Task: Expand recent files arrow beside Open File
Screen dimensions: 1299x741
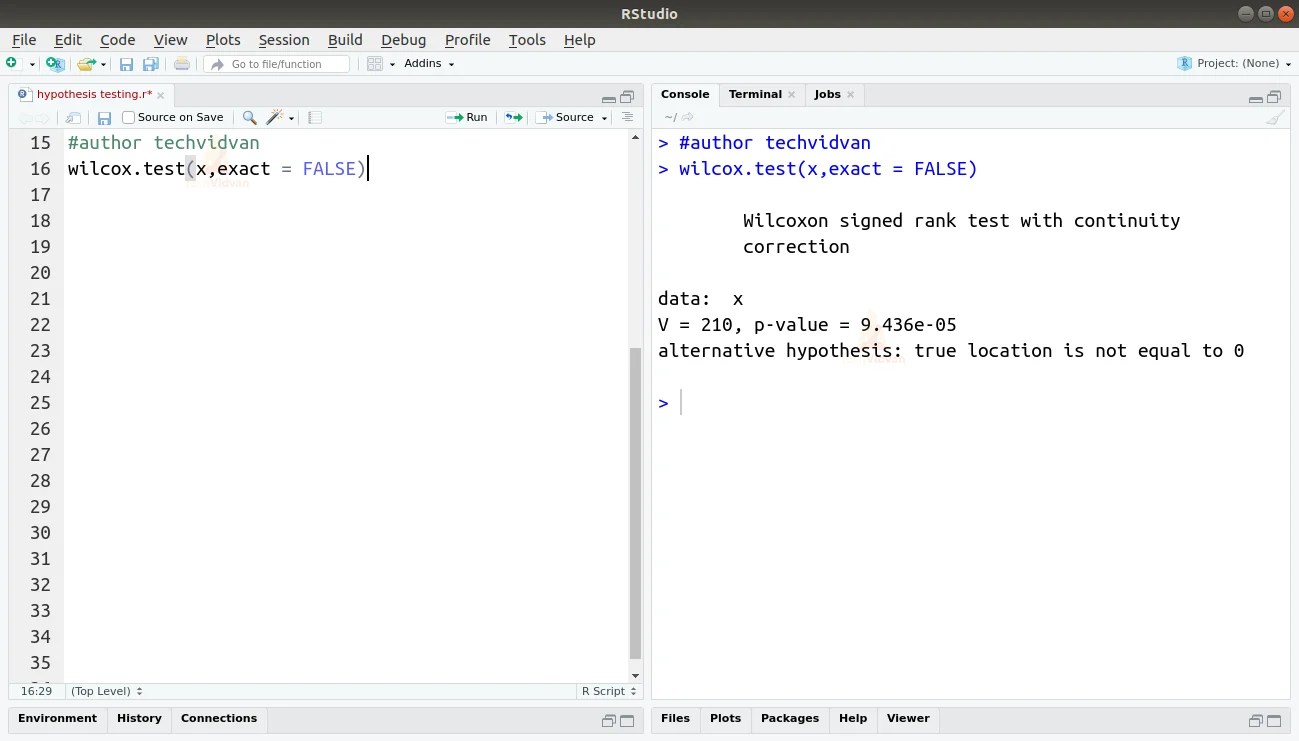Action: pos(103,65)
